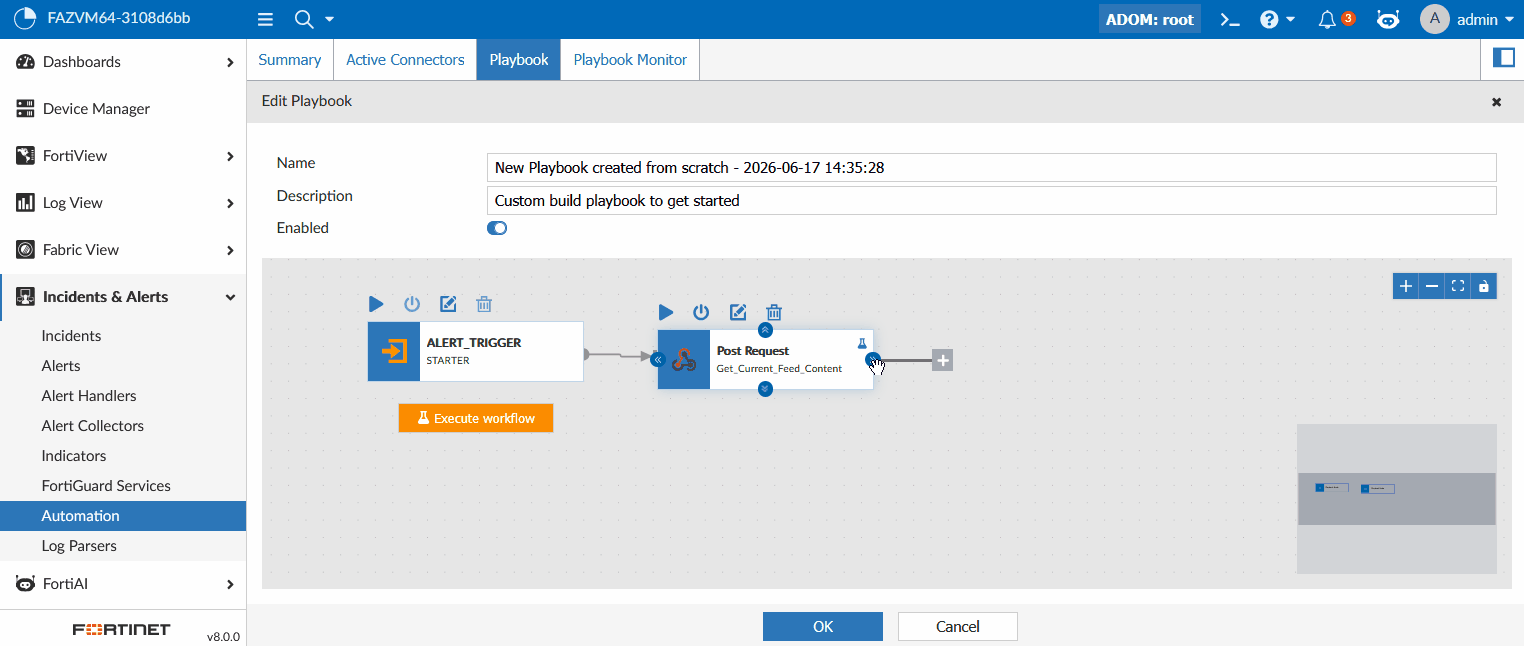Image resolution: width=1524 pixels, height=646 pixels.
Task: Toggle power on the ALERT_TRIGGER node
Action: click(412, 304)
